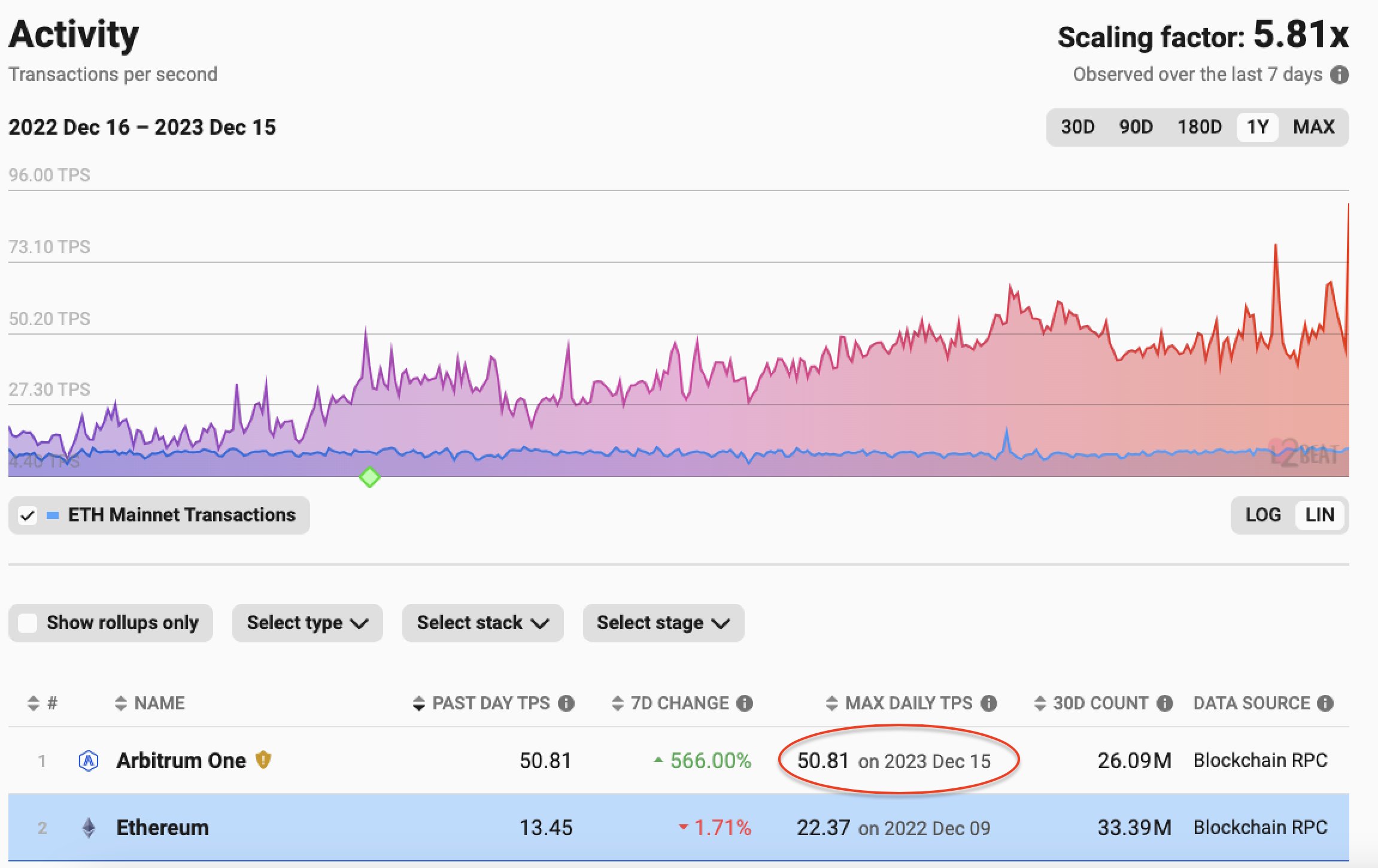Screen dimensions: 1378x868
Task: Switch the chart scale to LOG
Action: click(x=1263, y=515)
